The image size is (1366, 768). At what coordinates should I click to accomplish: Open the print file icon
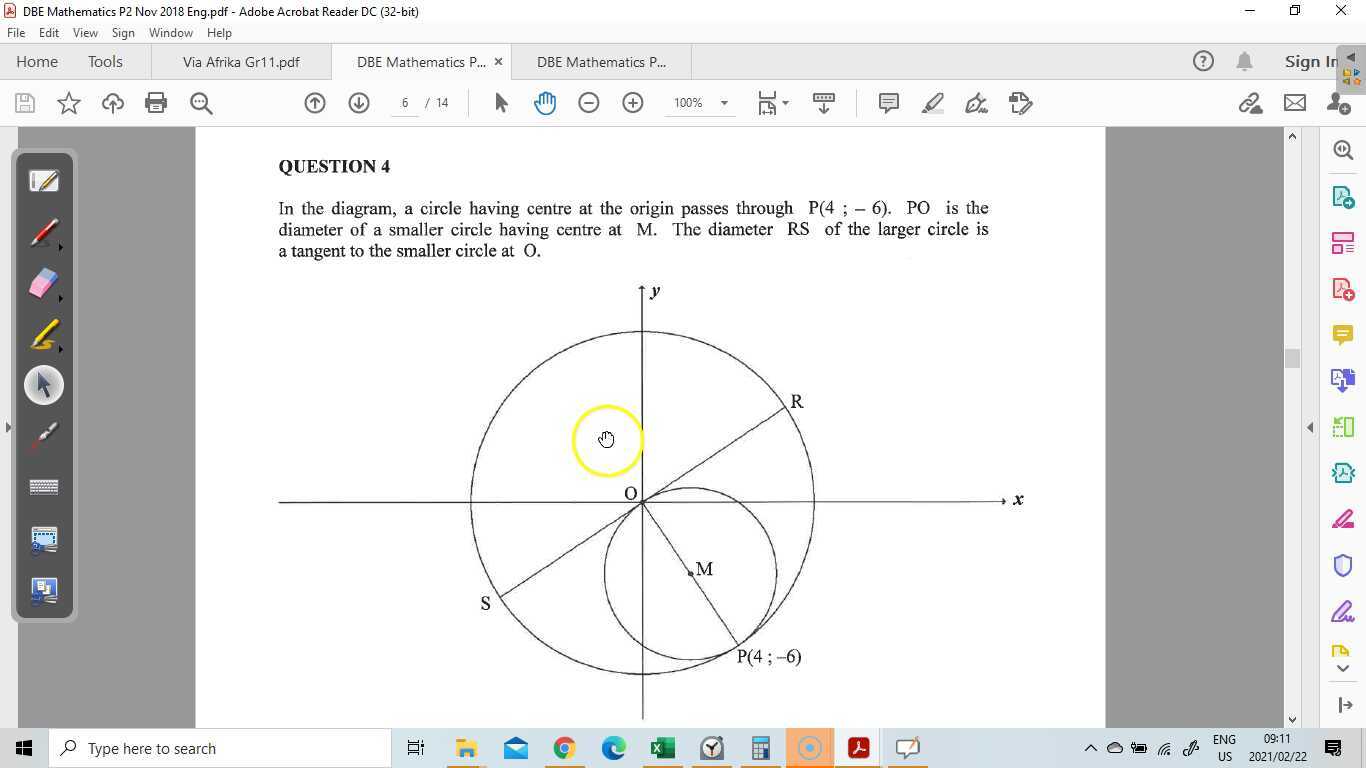click(x=156, y=103)
